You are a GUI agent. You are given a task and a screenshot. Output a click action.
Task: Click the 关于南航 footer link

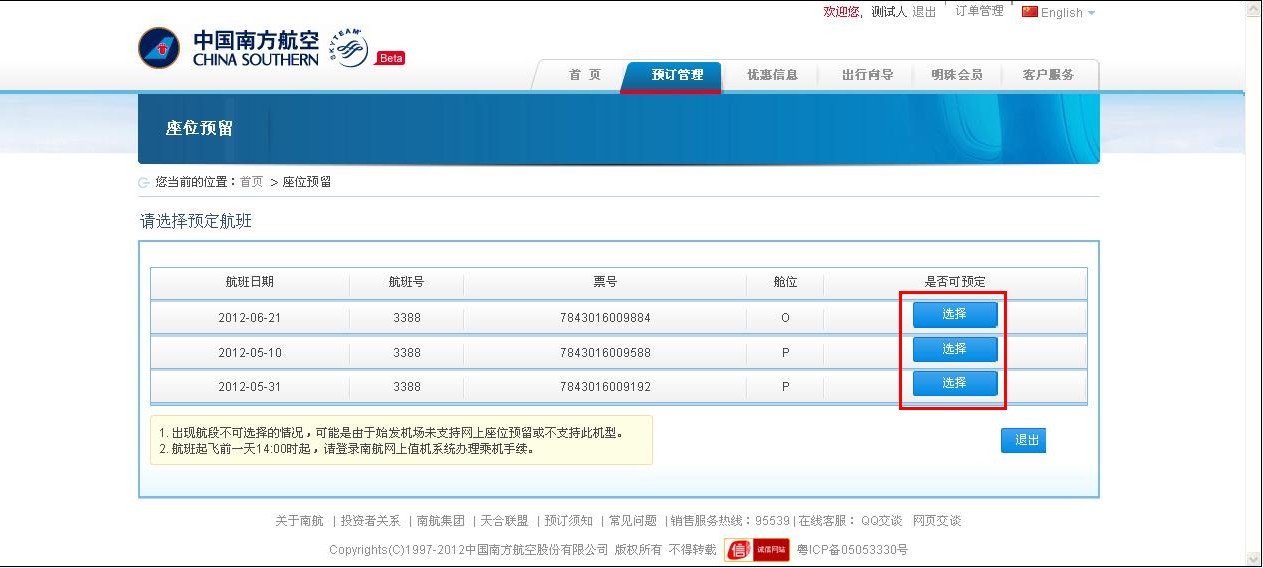299,521
